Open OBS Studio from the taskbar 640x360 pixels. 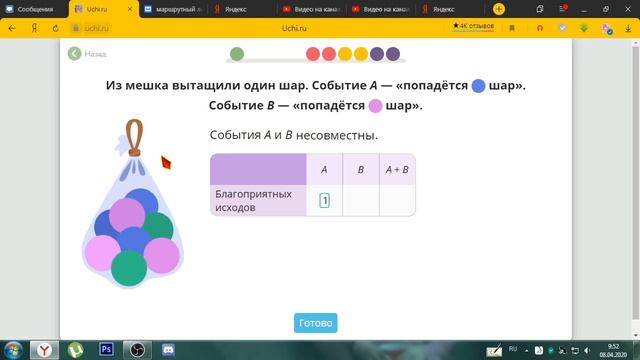[138, 350]
